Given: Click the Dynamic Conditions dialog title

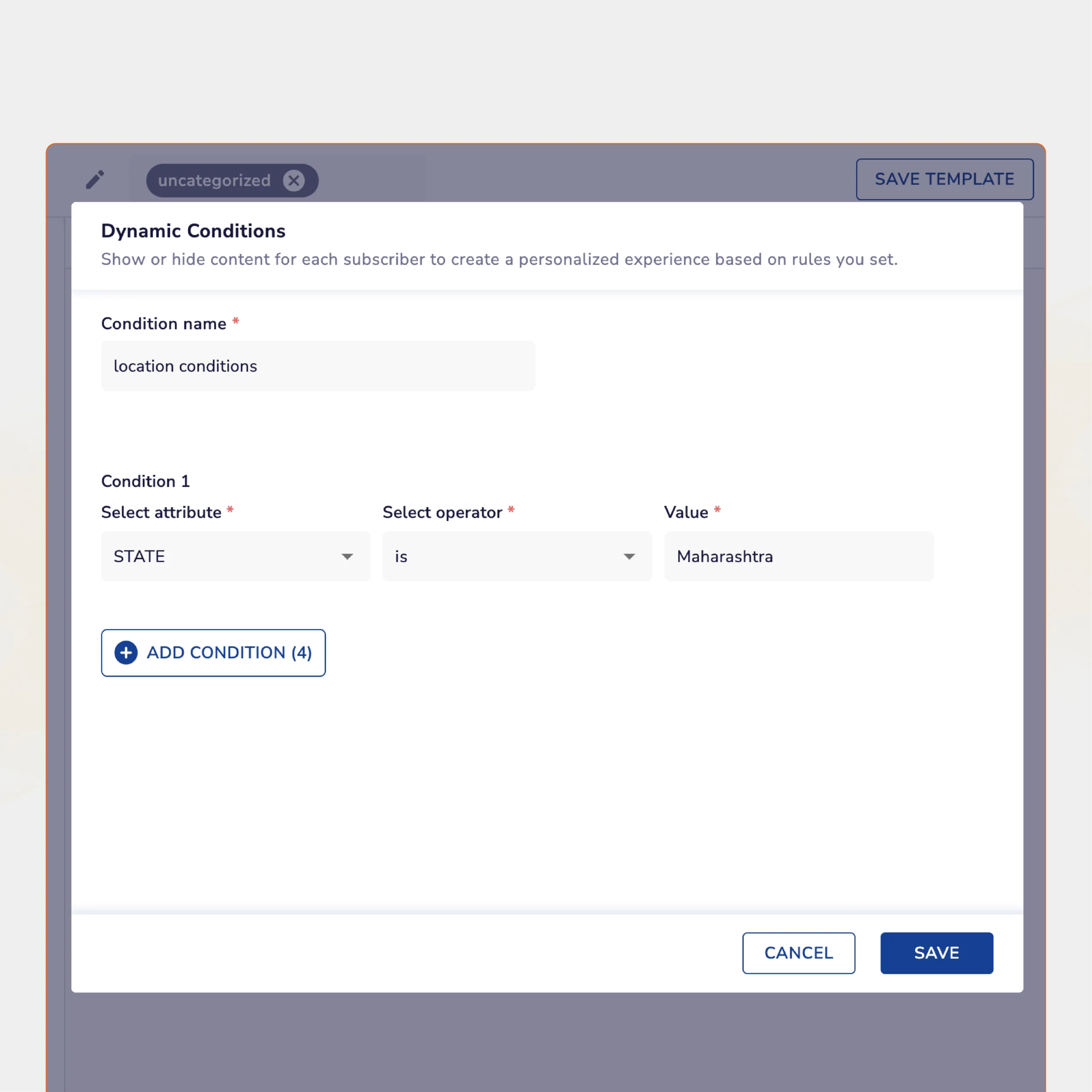Looking at the screenshot, I should 193,231.
